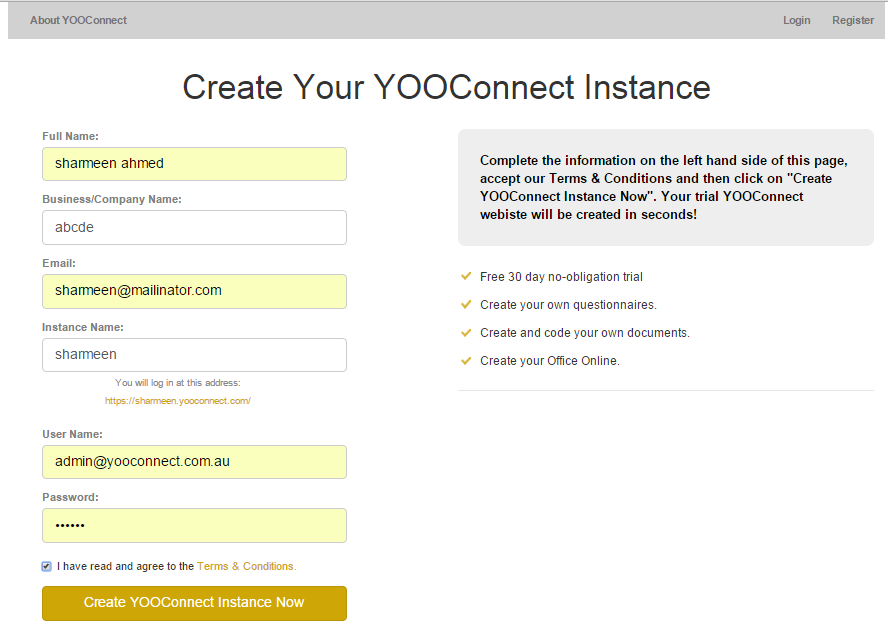Click the 'I have read and agree' label text
Image resolution: width=888 pixels, height=625 pixels.
coord(125,566)
